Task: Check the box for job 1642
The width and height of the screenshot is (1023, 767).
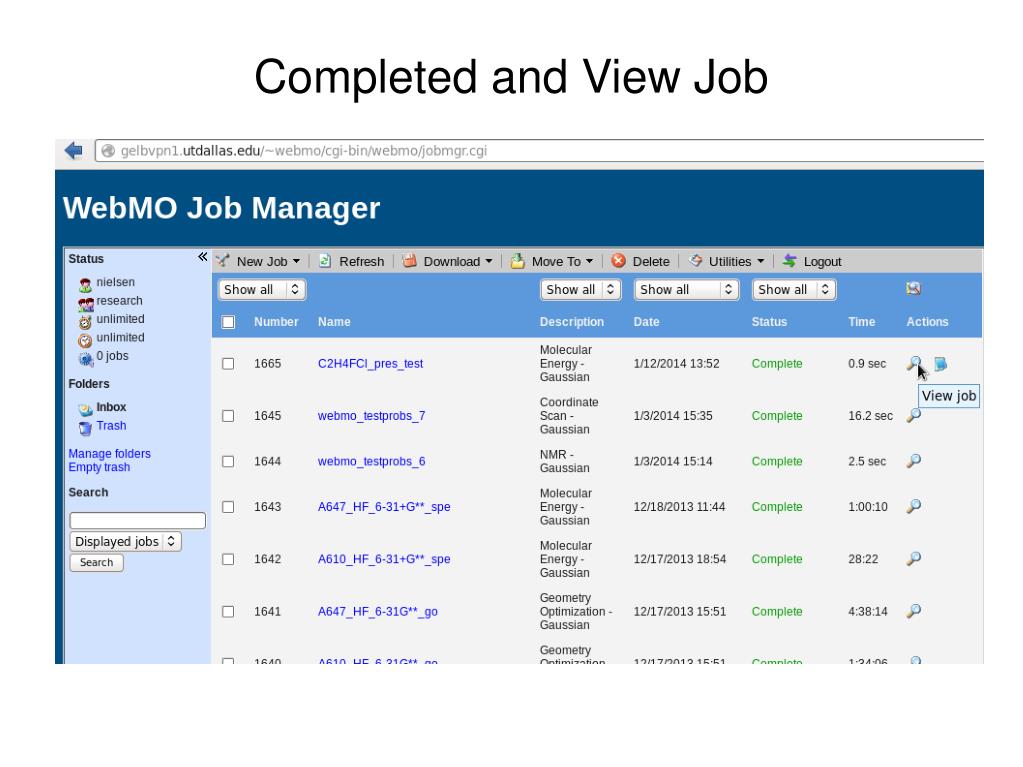Action: tap(228, 559)
